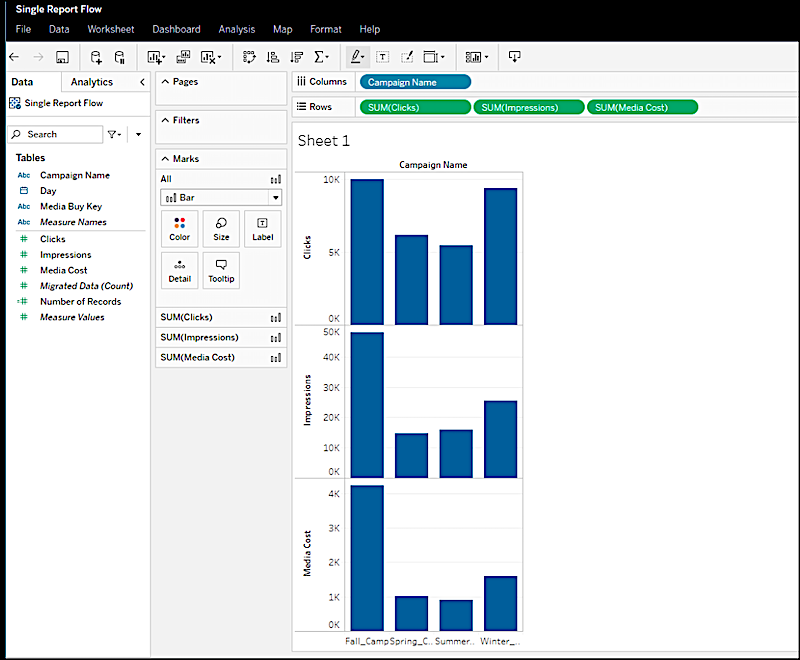The height and width of the screenshot is (660, 800).
Task: Open the Label mark card
Action: coord(263,229)
